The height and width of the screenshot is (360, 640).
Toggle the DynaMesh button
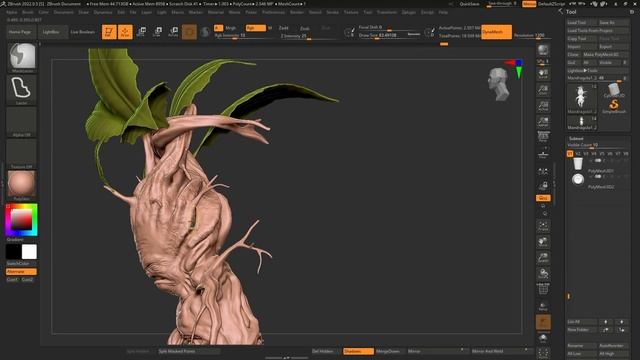pyautogui.click(x=496, y=32)
